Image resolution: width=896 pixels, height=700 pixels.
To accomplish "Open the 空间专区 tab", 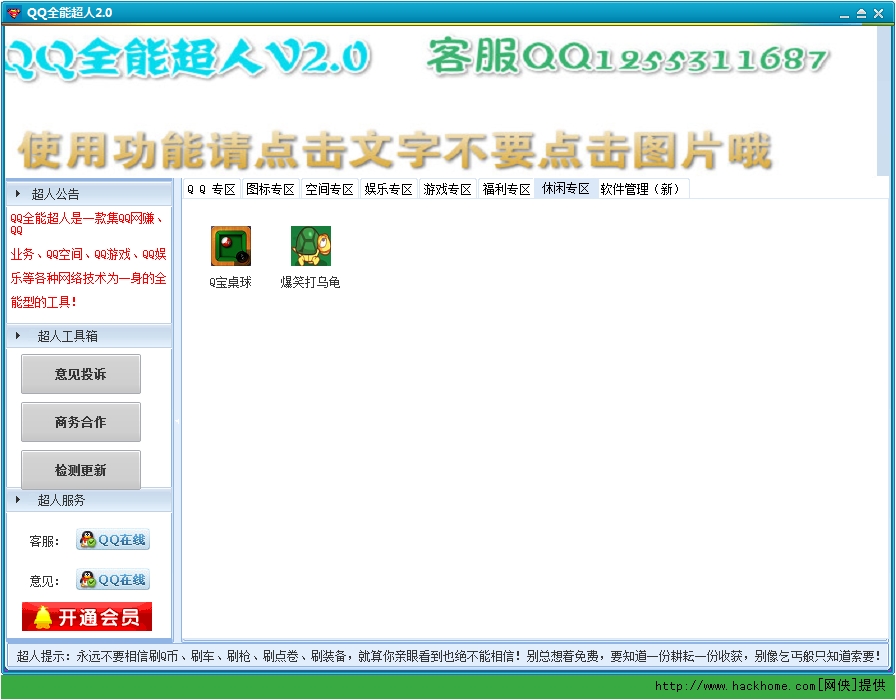I will (329, 189).
